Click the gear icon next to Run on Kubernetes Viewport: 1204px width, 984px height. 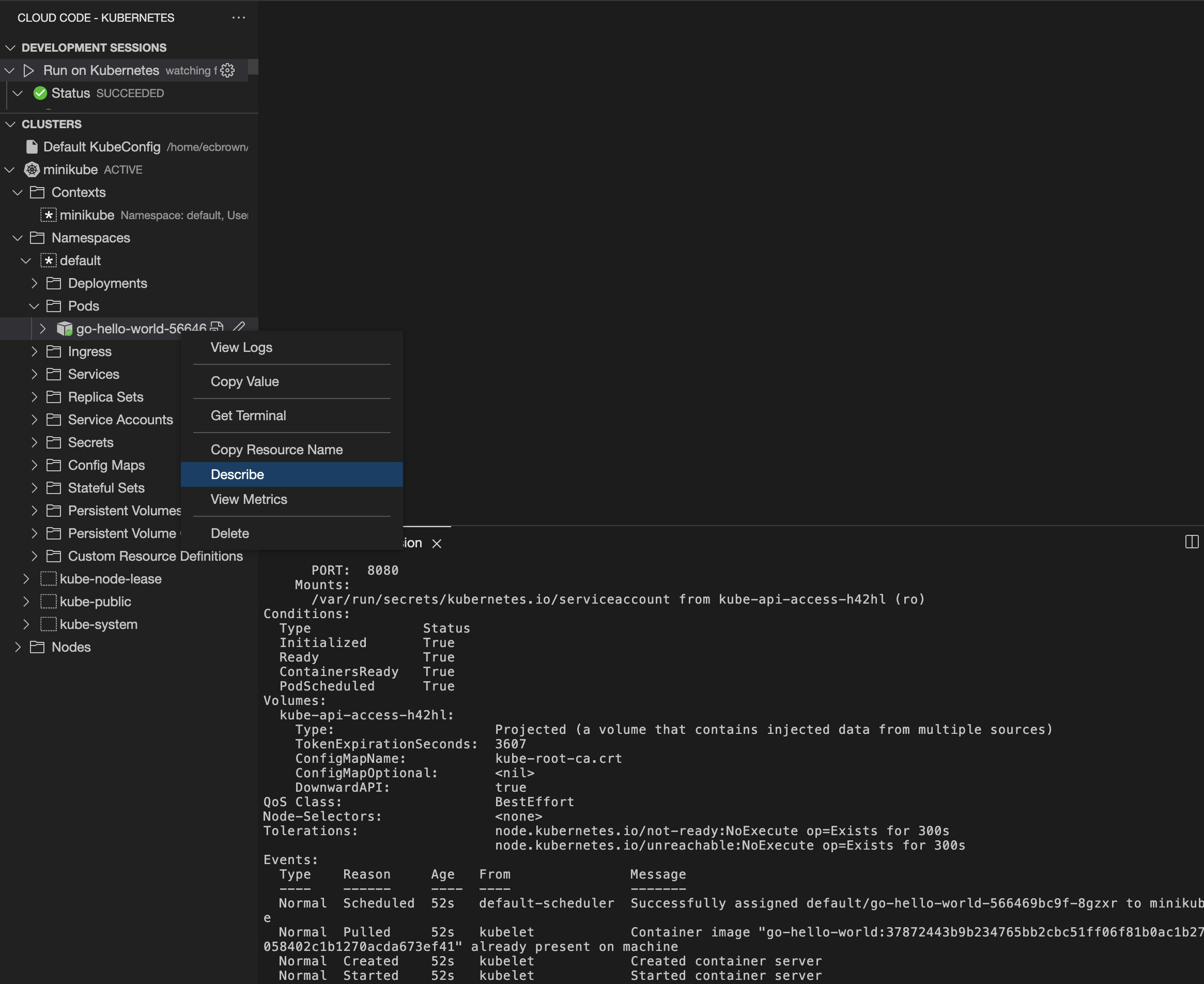(x=228, y=70)
